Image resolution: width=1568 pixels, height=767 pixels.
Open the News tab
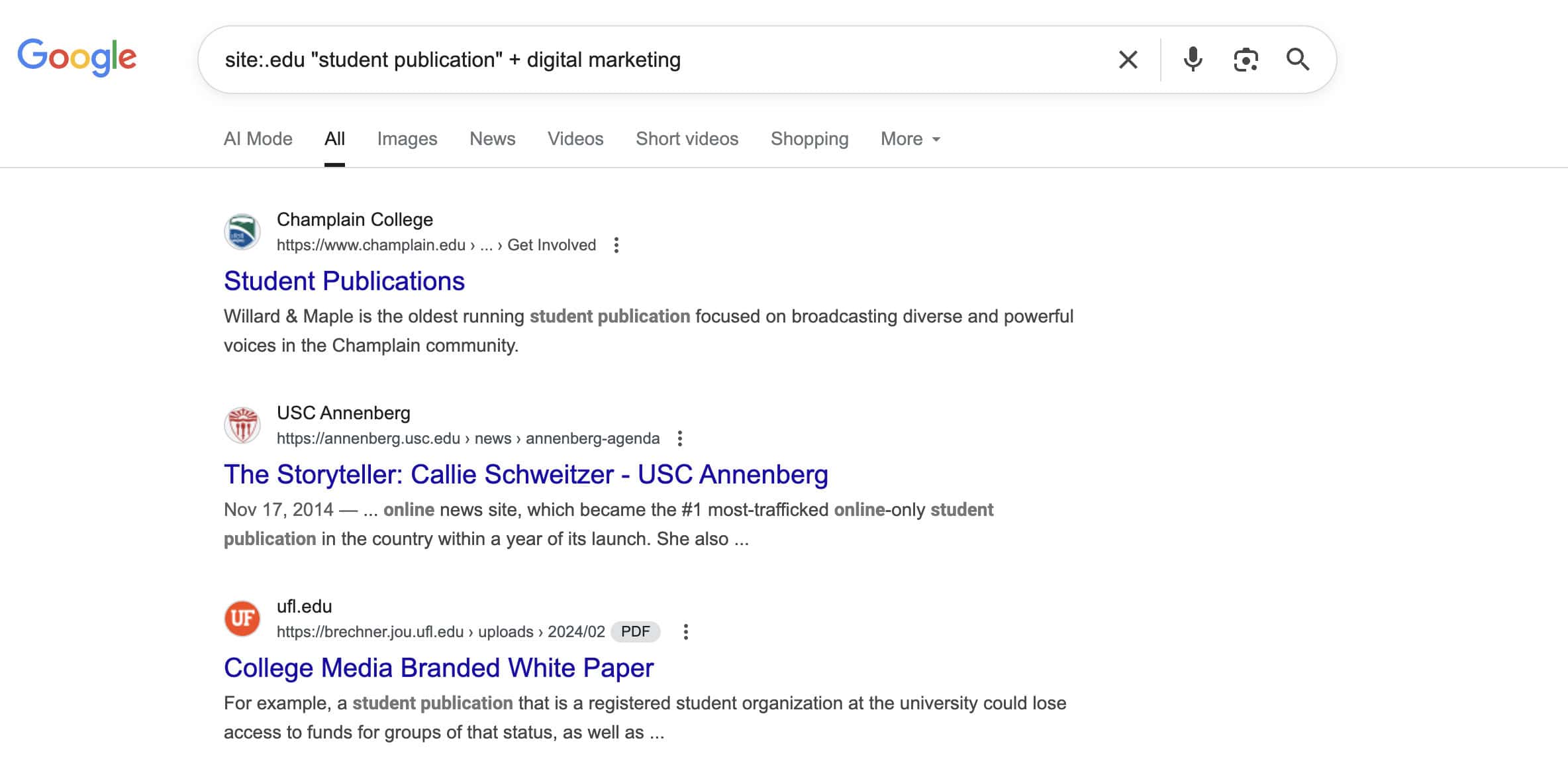click(492, 138)
